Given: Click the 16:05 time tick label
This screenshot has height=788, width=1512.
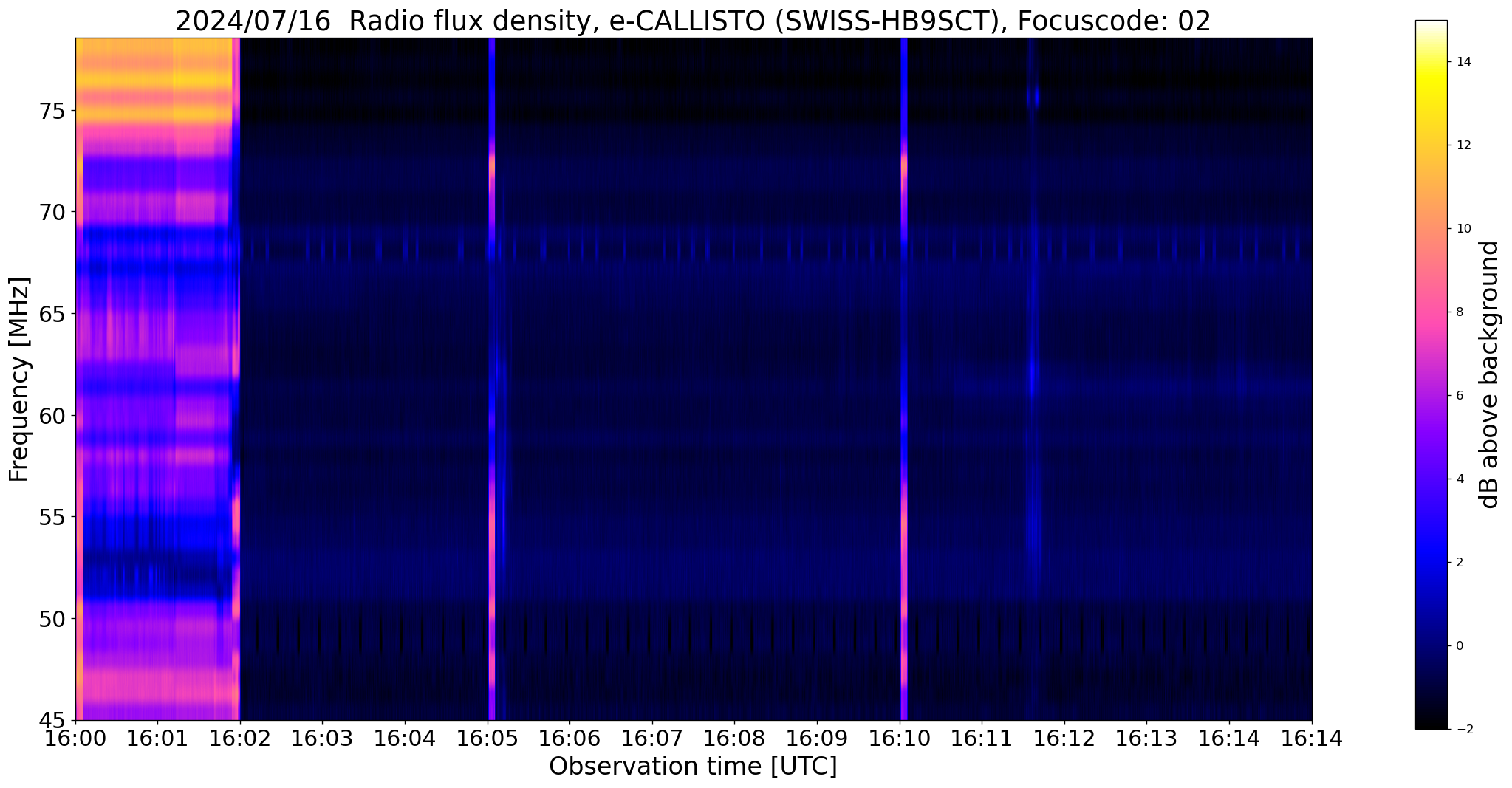Looking at the screenshot, I should (x=488, y=738).
